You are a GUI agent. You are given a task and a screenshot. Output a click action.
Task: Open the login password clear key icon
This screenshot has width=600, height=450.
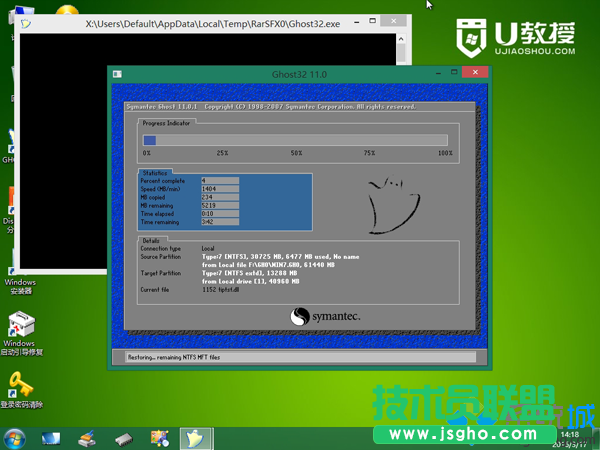[x=20, y=385]
